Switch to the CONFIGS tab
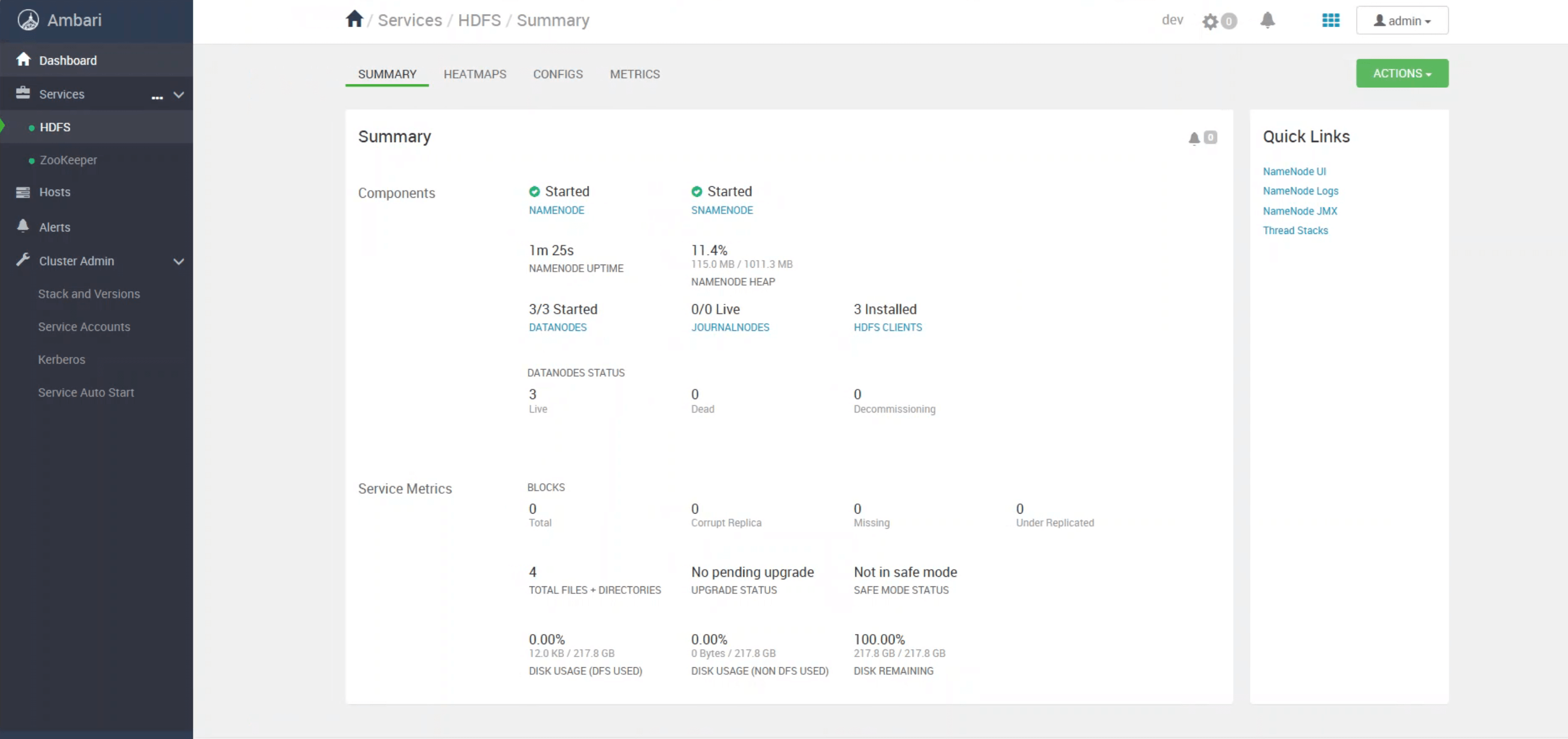 tap(557, 74)
